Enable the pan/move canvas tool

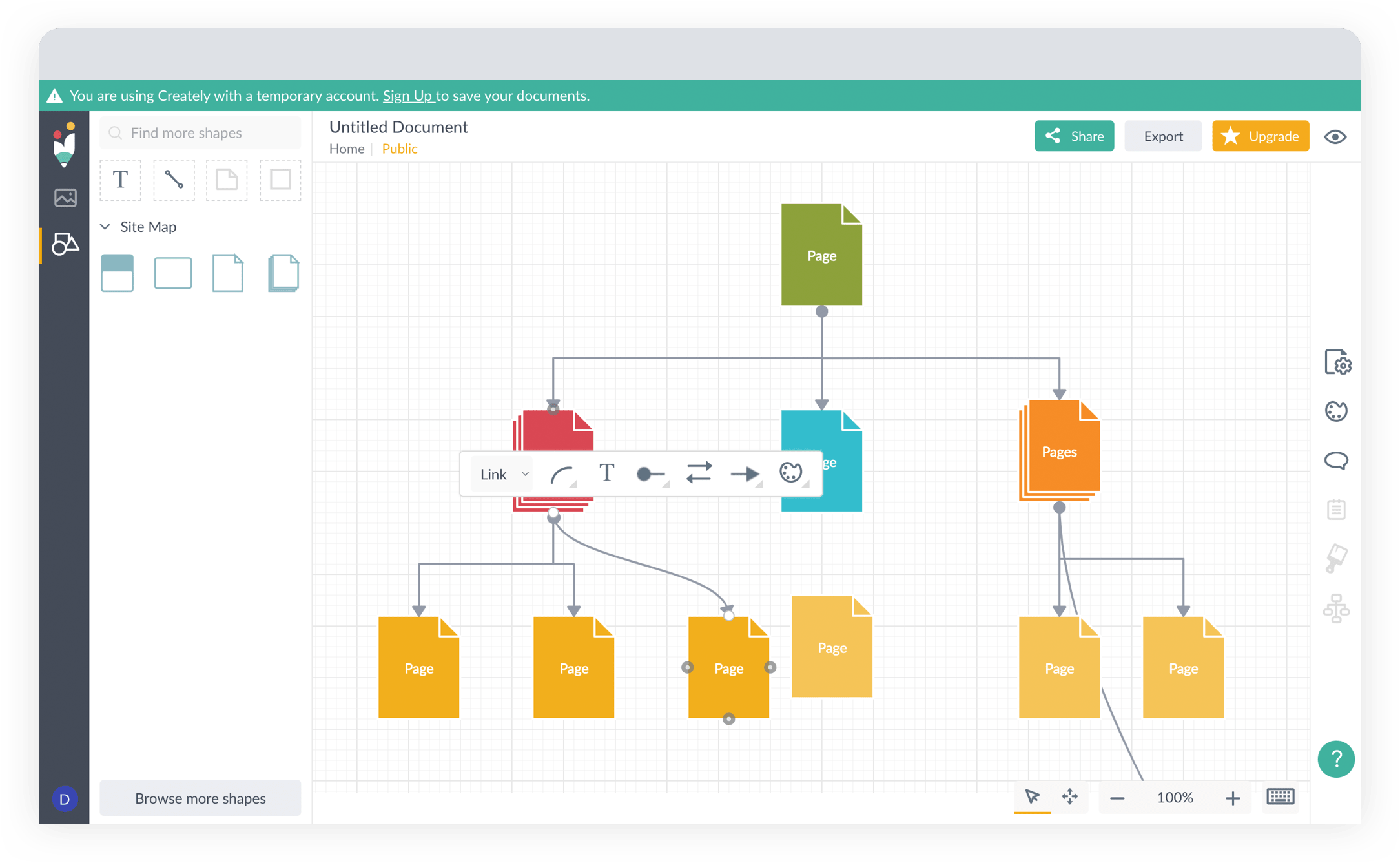click(x=1069, y=797)
